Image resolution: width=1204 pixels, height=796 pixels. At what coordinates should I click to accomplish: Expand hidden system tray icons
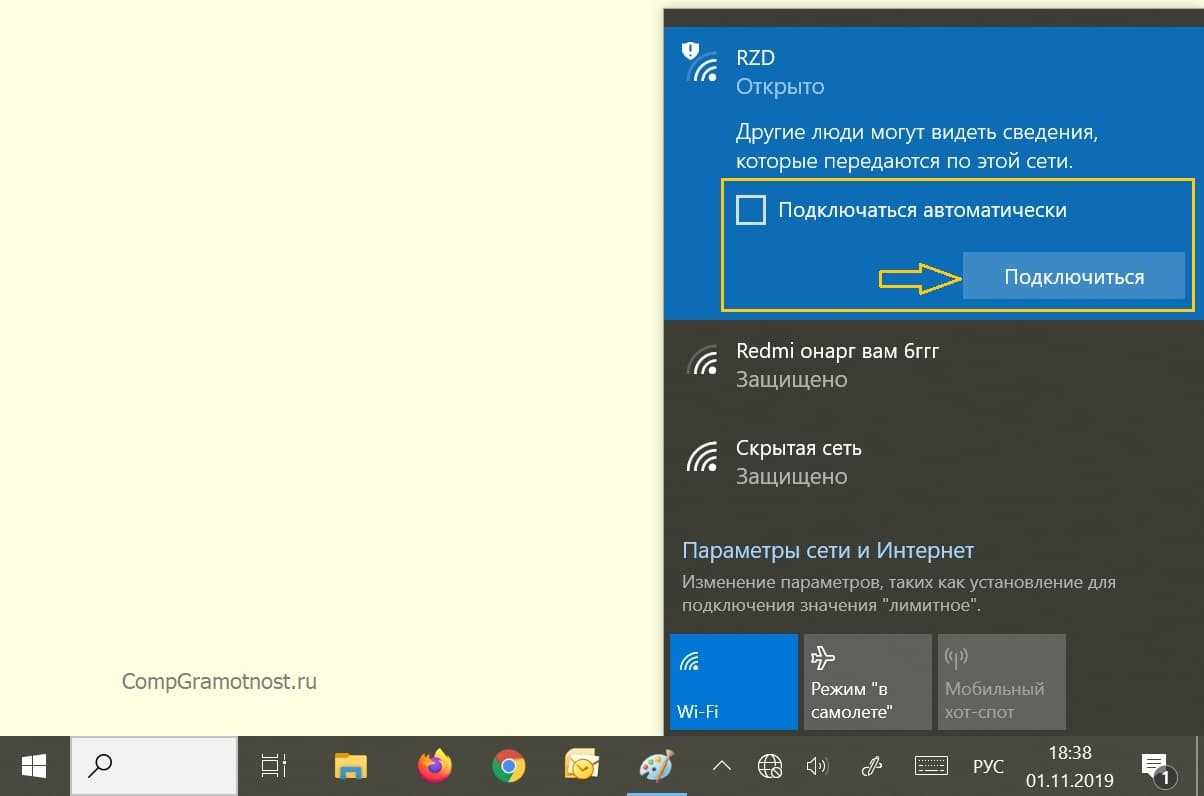(721, 767)
